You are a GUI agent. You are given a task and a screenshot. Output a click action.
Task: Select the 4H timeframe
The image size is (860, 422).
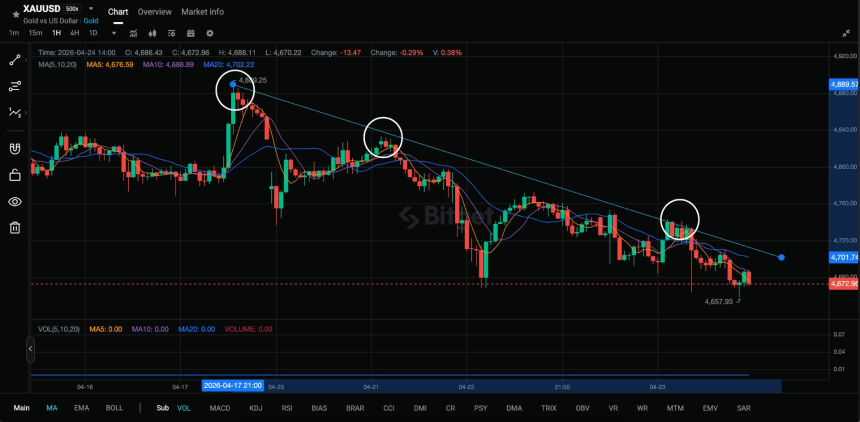75,33
